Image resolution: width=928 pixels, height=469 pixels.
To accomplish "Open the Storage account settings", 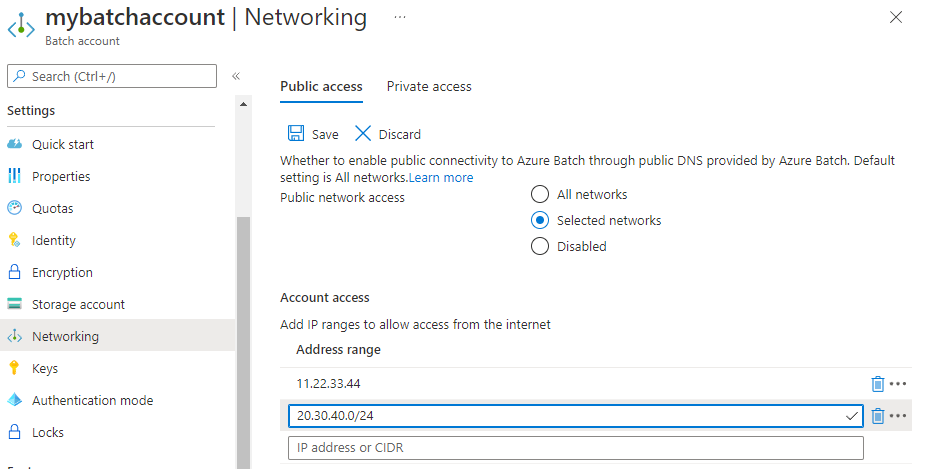I will pyautogui.click(x=78, y=304).
